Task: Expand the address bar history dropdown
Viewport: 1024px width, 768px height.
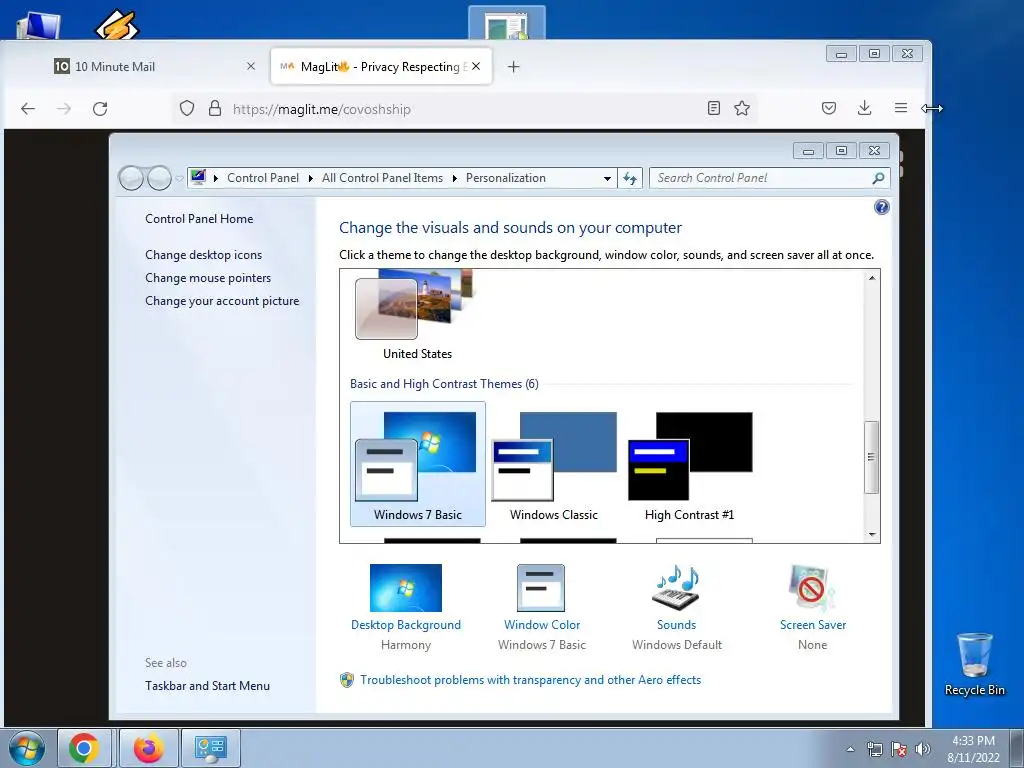Action: pyautogui.click(x=607, y=178)
